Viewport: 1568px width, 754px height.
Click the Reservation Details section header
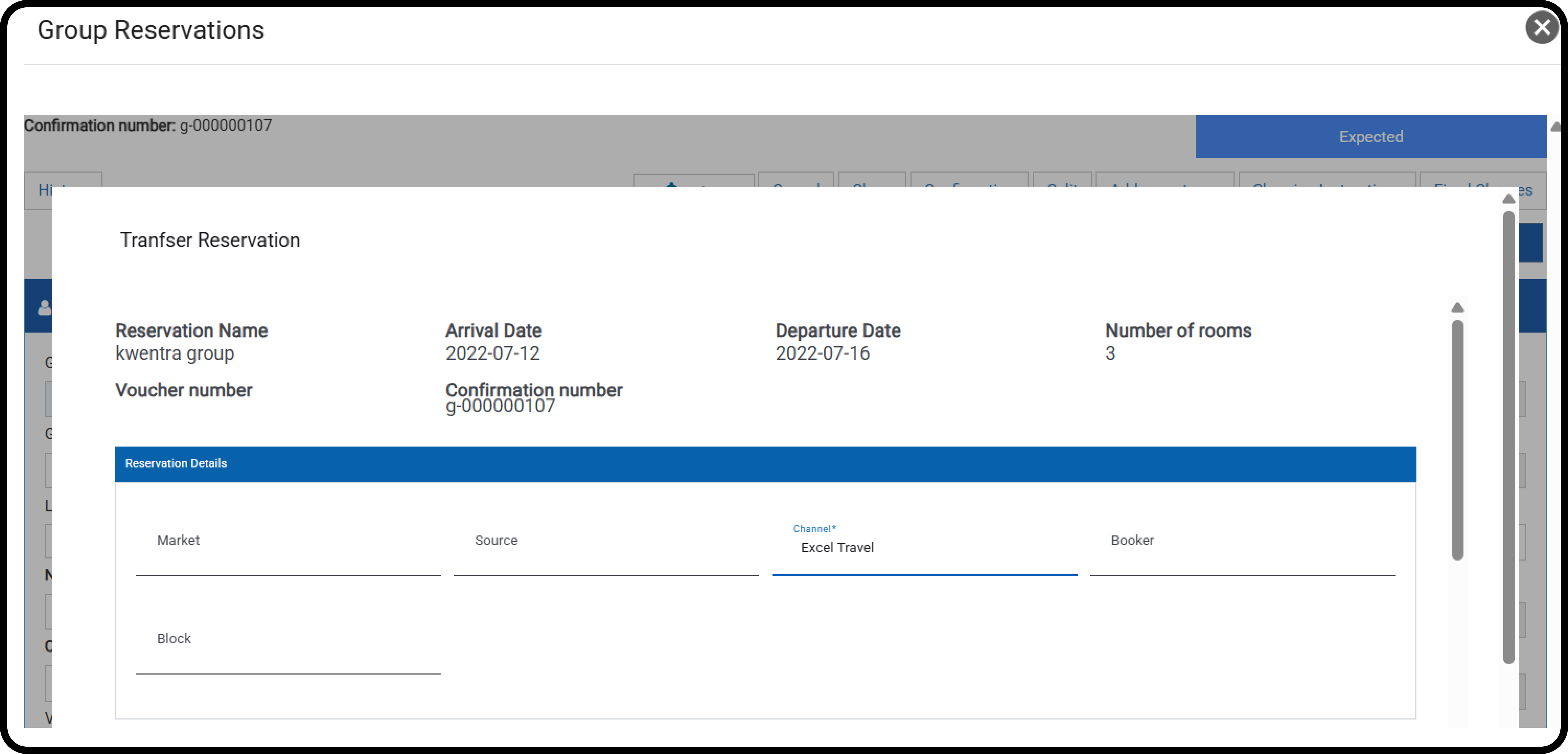coord(765,464)
